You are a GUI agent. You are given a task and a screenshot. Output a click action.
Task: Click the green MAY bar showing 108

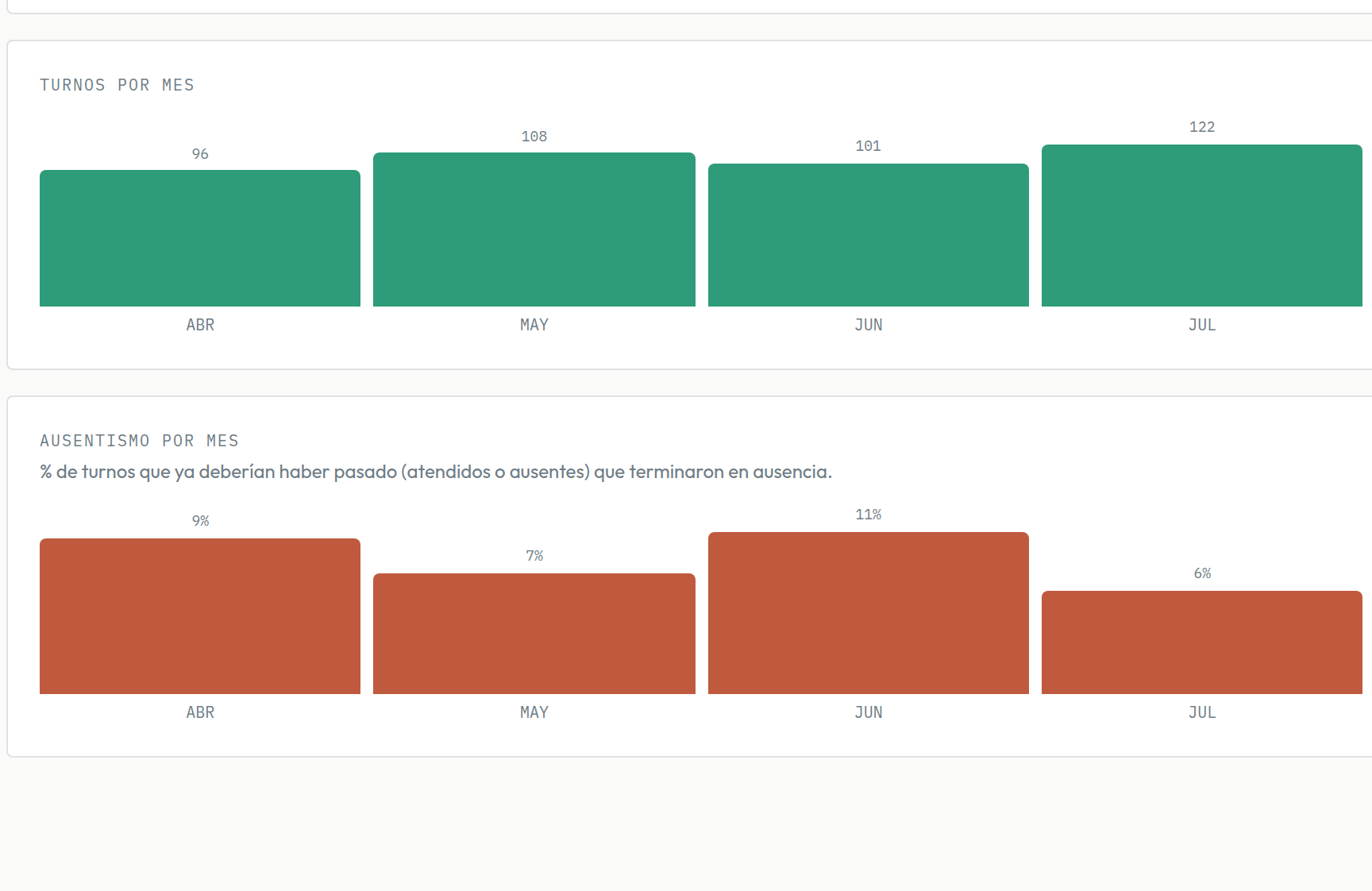coord(534,229)
